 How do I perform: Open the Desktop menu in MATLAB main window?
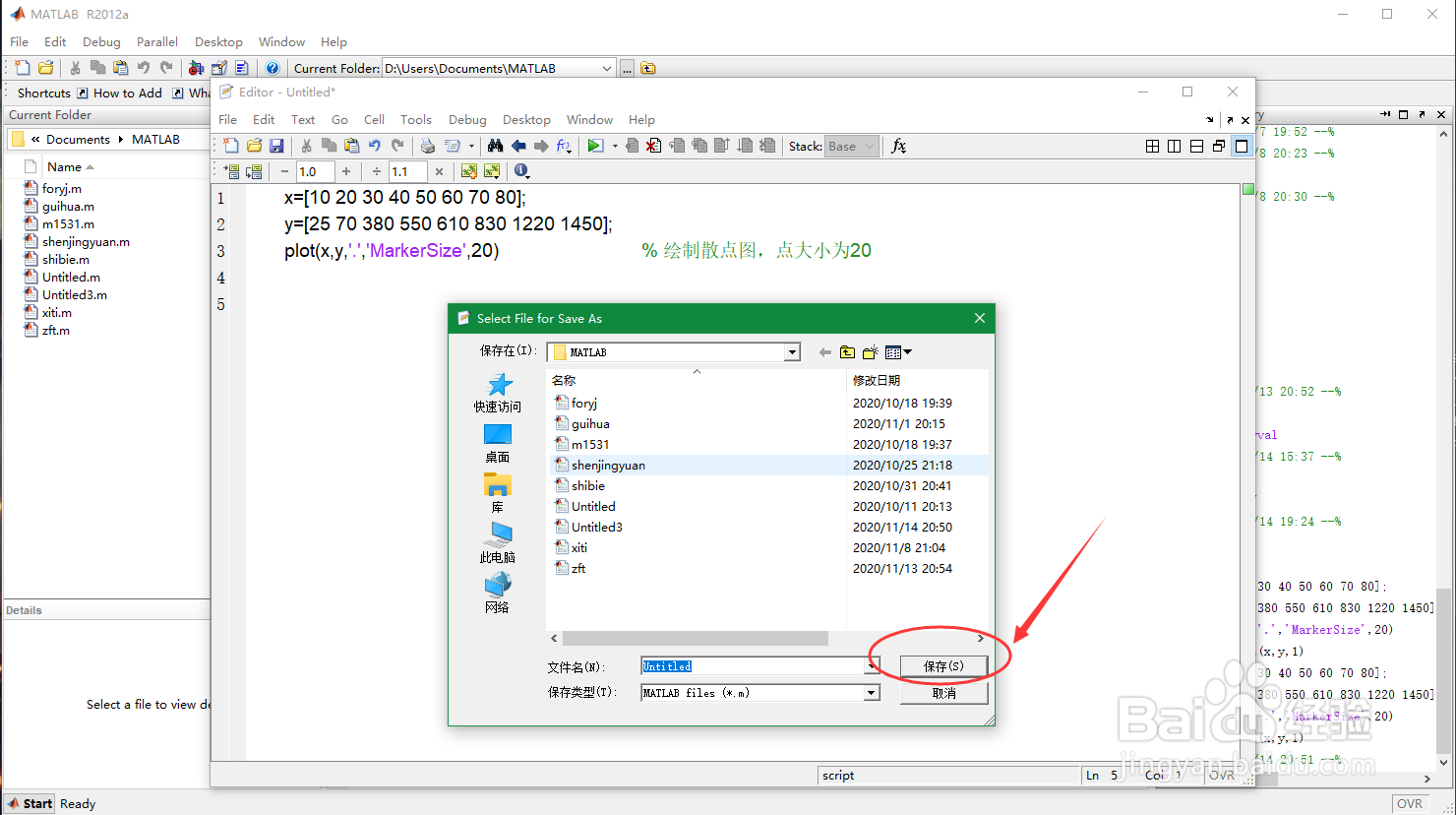218,41
